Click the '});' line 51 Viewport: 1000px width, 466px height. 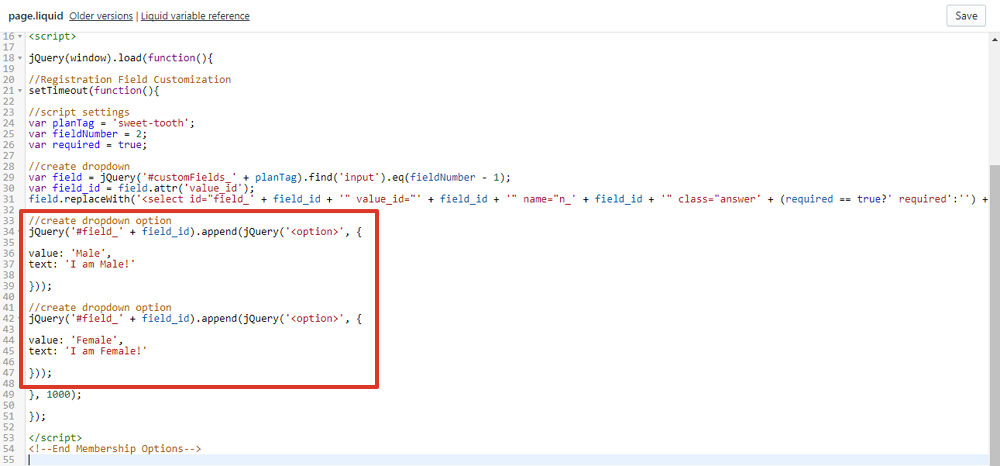(x=38, y=416)
